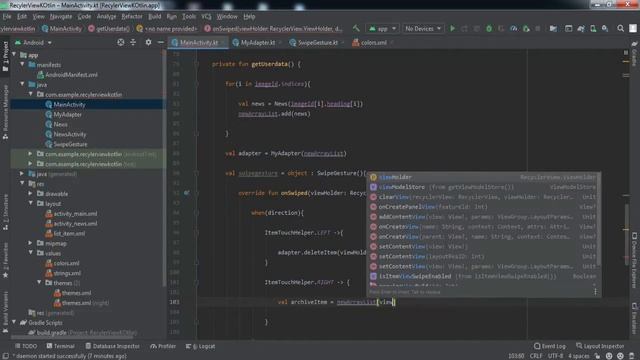Open the app run configuration dropdown

pyautogui.click(x=382, y=29)
